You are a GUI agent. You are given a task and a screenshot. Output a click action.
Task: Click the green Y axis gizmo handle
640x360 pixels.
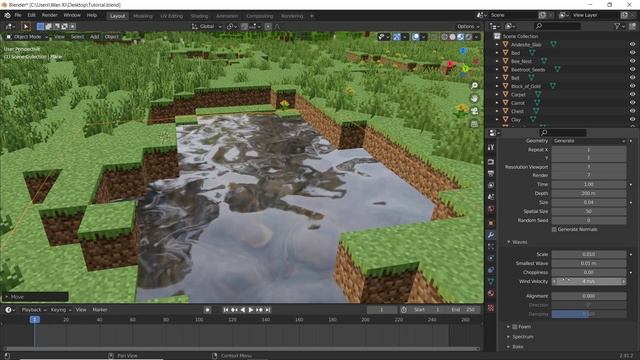click(x=465, y=69)
